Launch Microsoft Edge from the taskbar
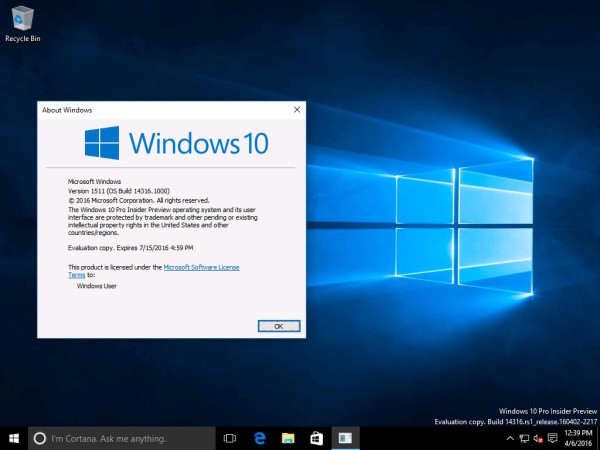Screen dimensions: 600x450 tap(259, 439)
